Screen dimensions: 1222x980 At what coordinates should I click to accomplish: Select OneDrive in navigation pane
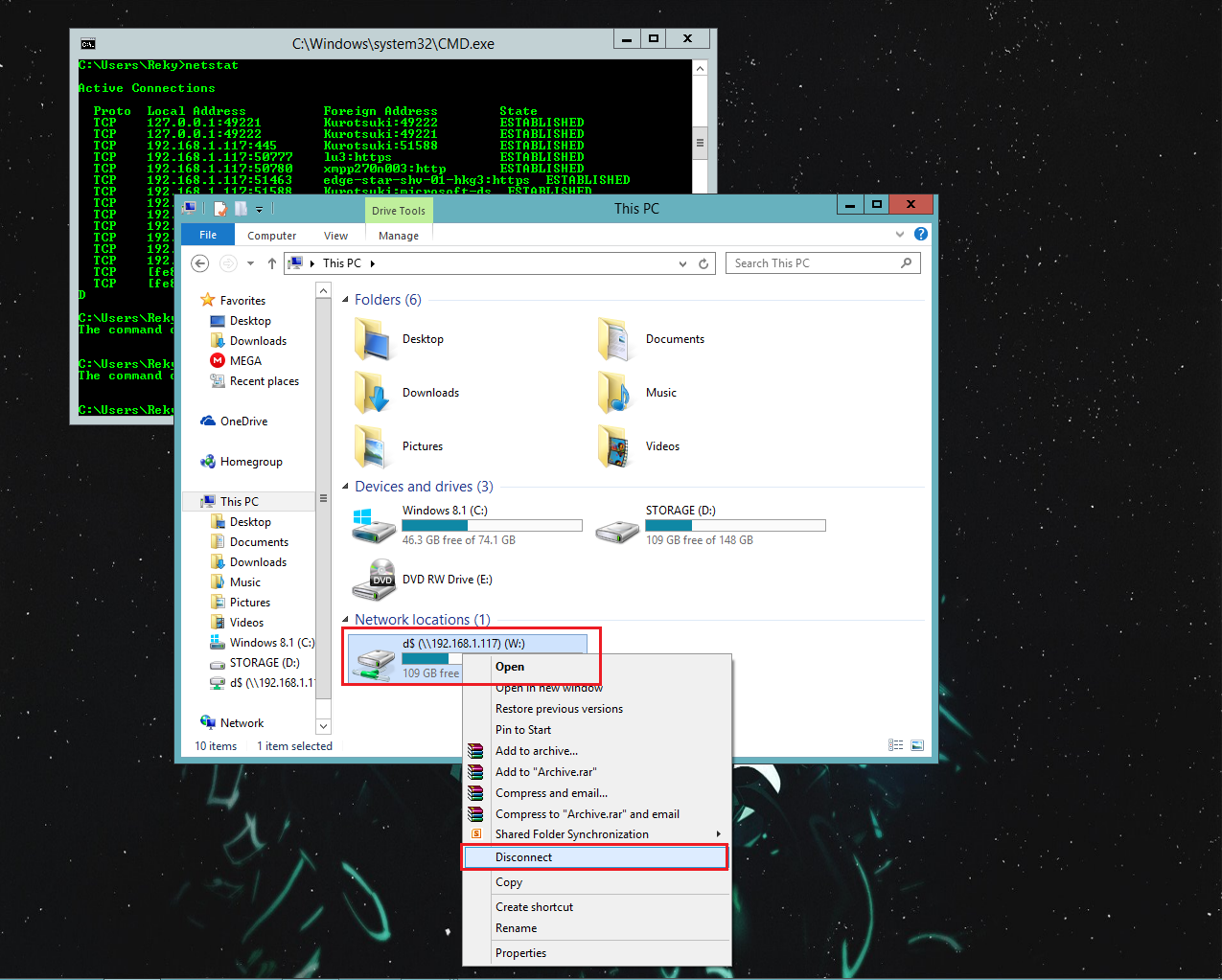click(x=243, y=422)
